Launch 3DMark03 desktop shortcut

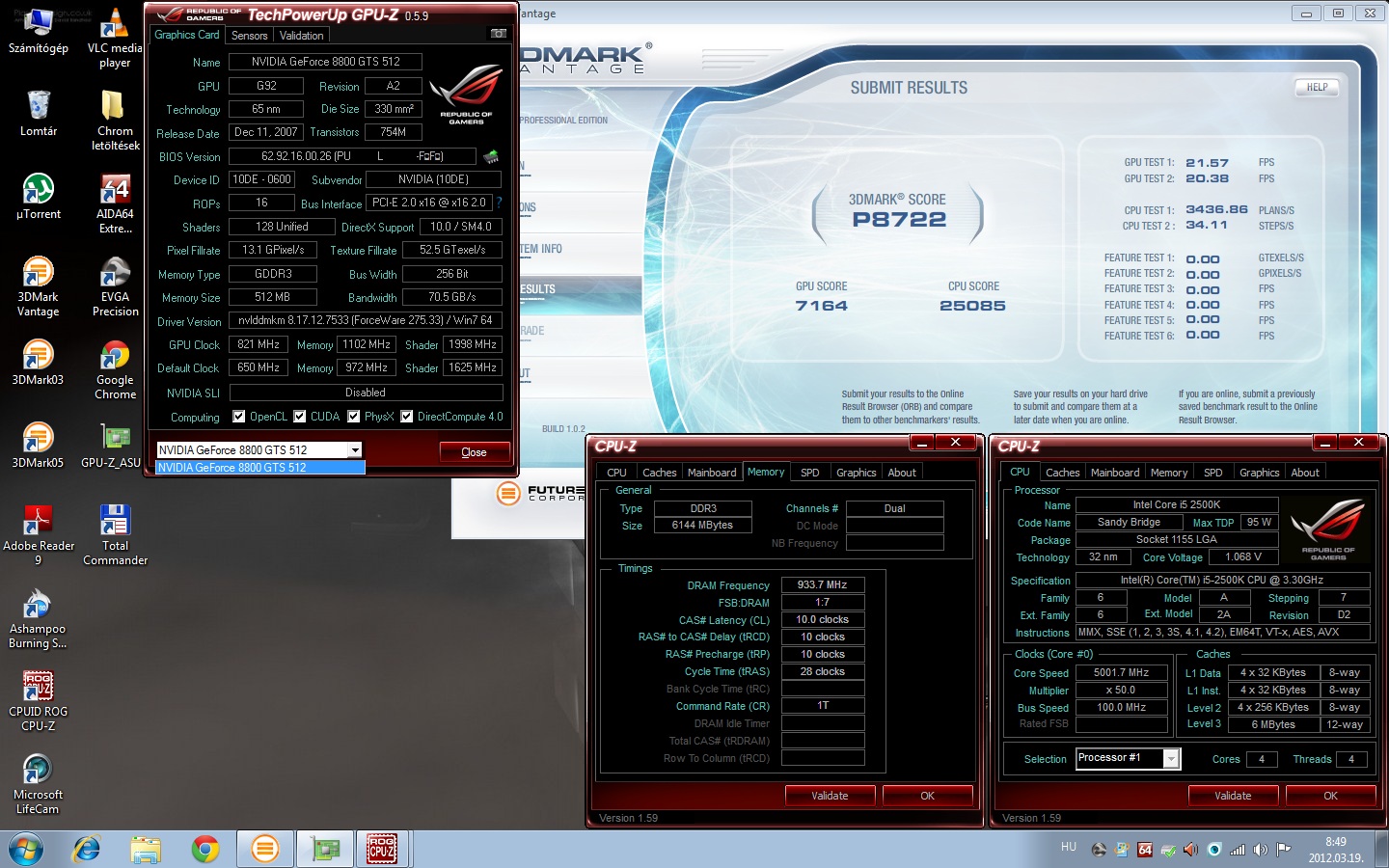pos(39,363)
